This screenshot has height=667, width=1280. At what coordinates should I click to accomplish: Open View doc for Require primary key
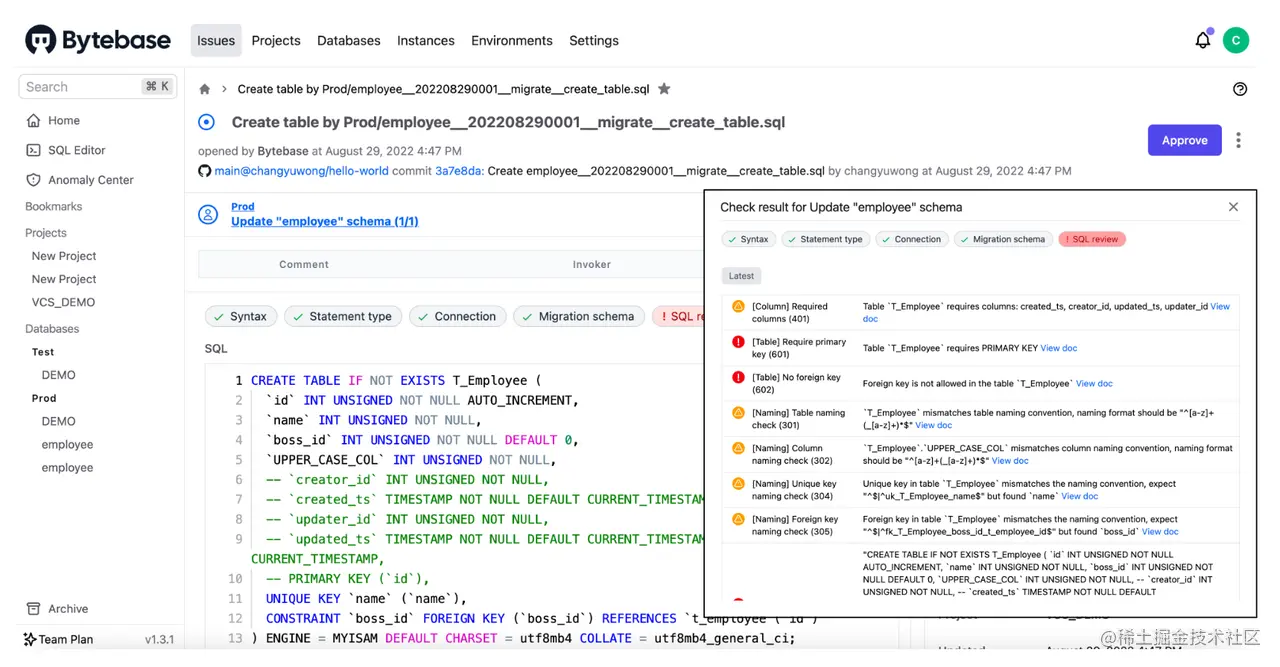[x=1058, y=348]
